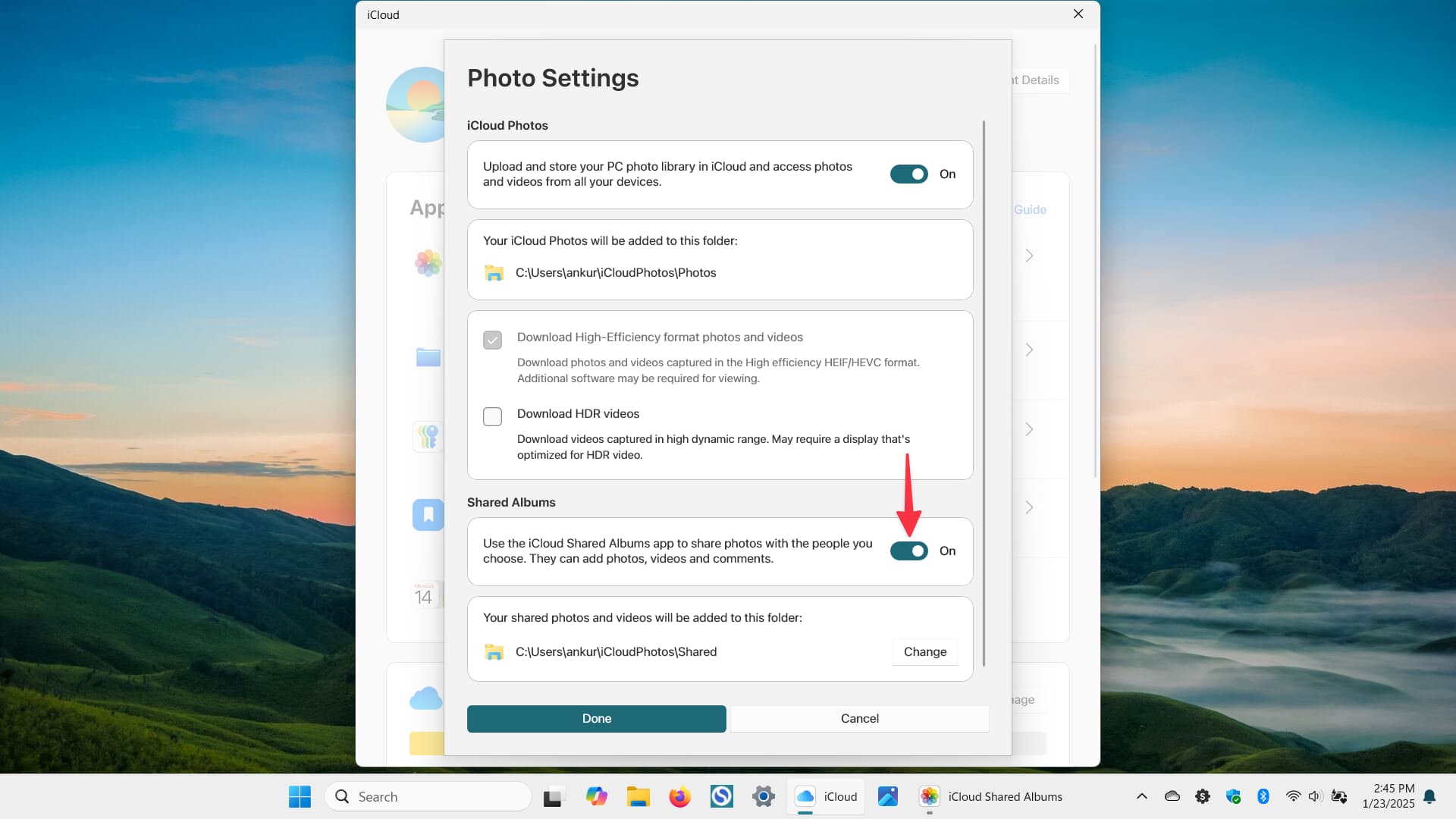Switch to iCloud Shared Albums taskbar item
The image size is (1456, 819).
(x=990, y=796)
